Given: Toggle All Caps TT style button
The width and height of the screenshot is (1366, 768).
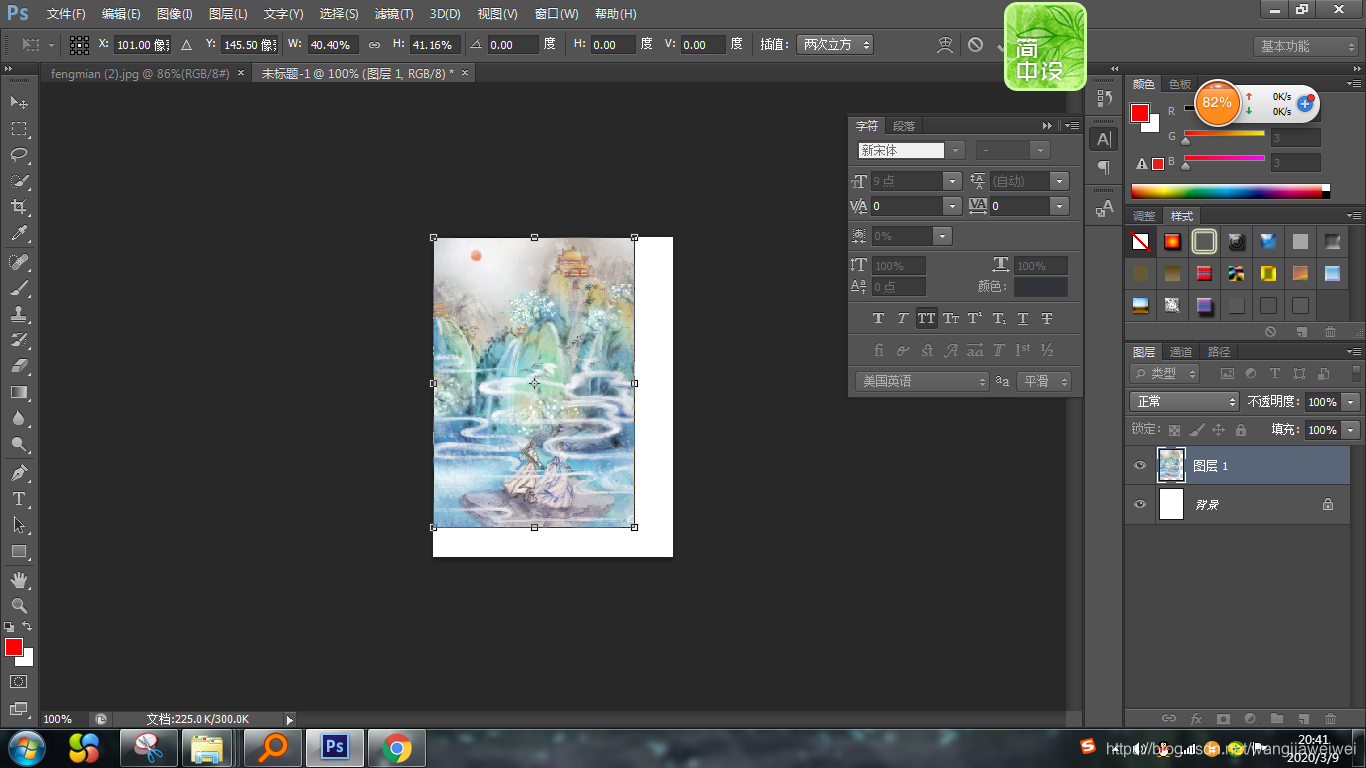Looking at the screenshot, I should coord(927,318).
